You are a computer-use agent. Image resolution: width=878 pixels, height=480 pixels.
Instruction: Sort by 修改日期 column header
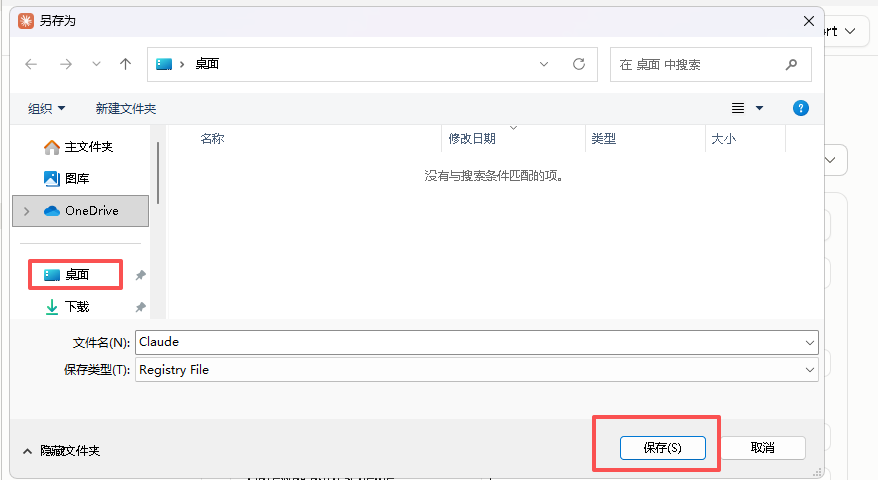pos(472,138)
